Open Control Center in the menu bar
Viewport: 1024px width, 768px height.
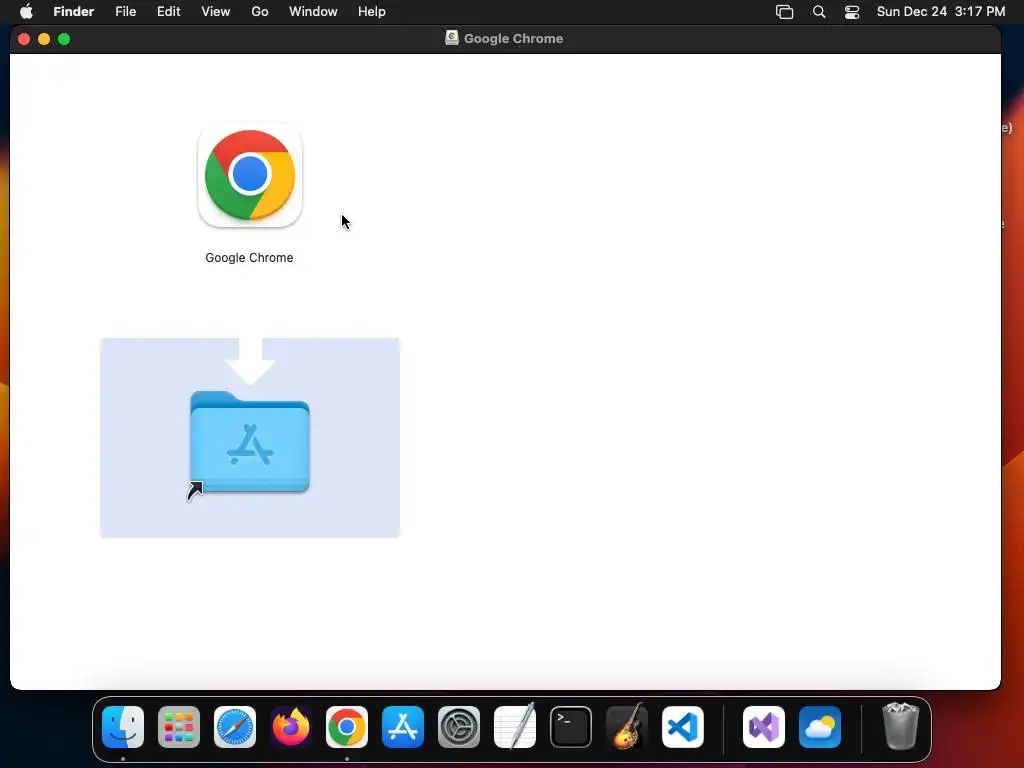(852, 12)
